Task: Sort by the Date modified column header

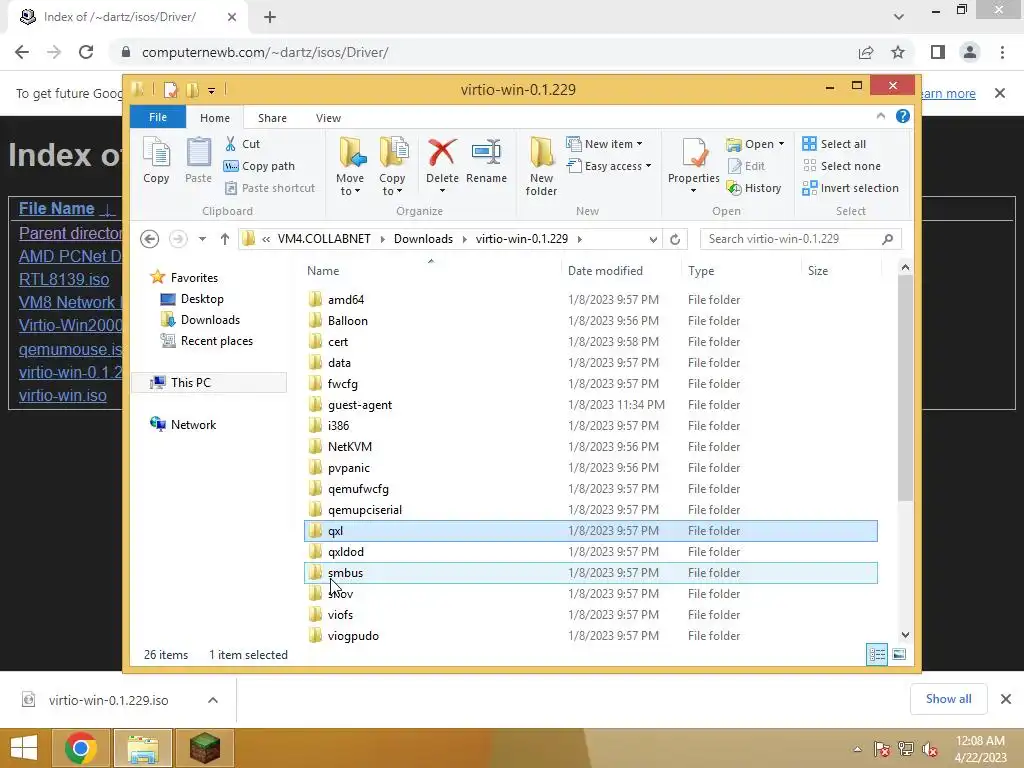Action: coord(605,270)
